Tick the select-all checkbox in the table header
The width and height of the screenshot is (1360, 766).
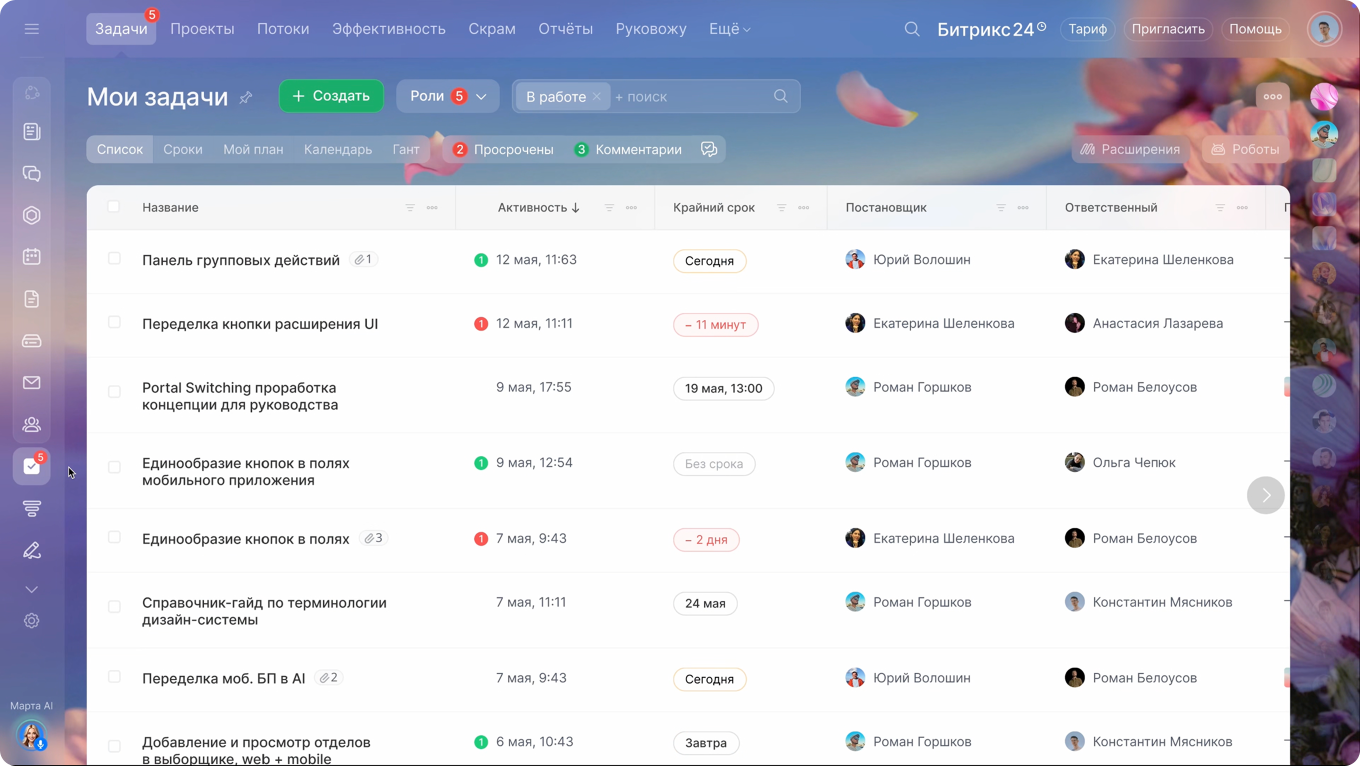click(113, 207)
